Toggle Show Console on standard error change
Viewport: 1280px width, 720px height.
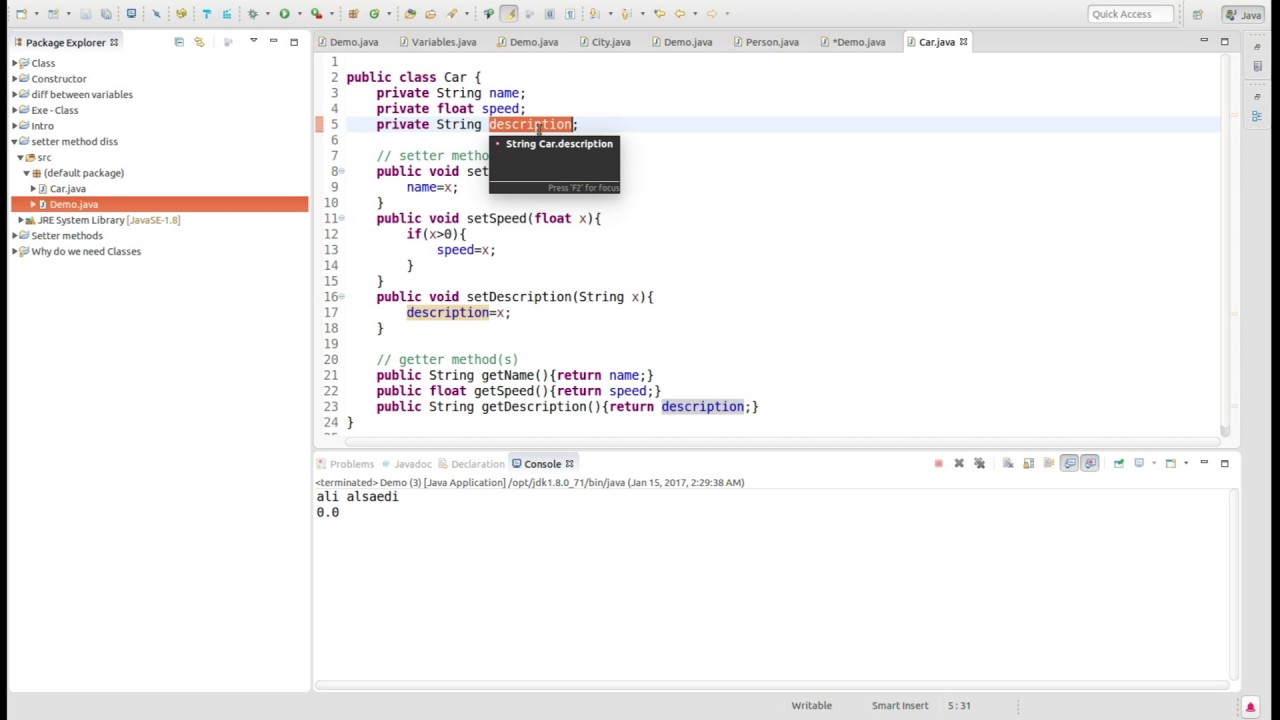pyautogui.click(x=1090, y=463)
